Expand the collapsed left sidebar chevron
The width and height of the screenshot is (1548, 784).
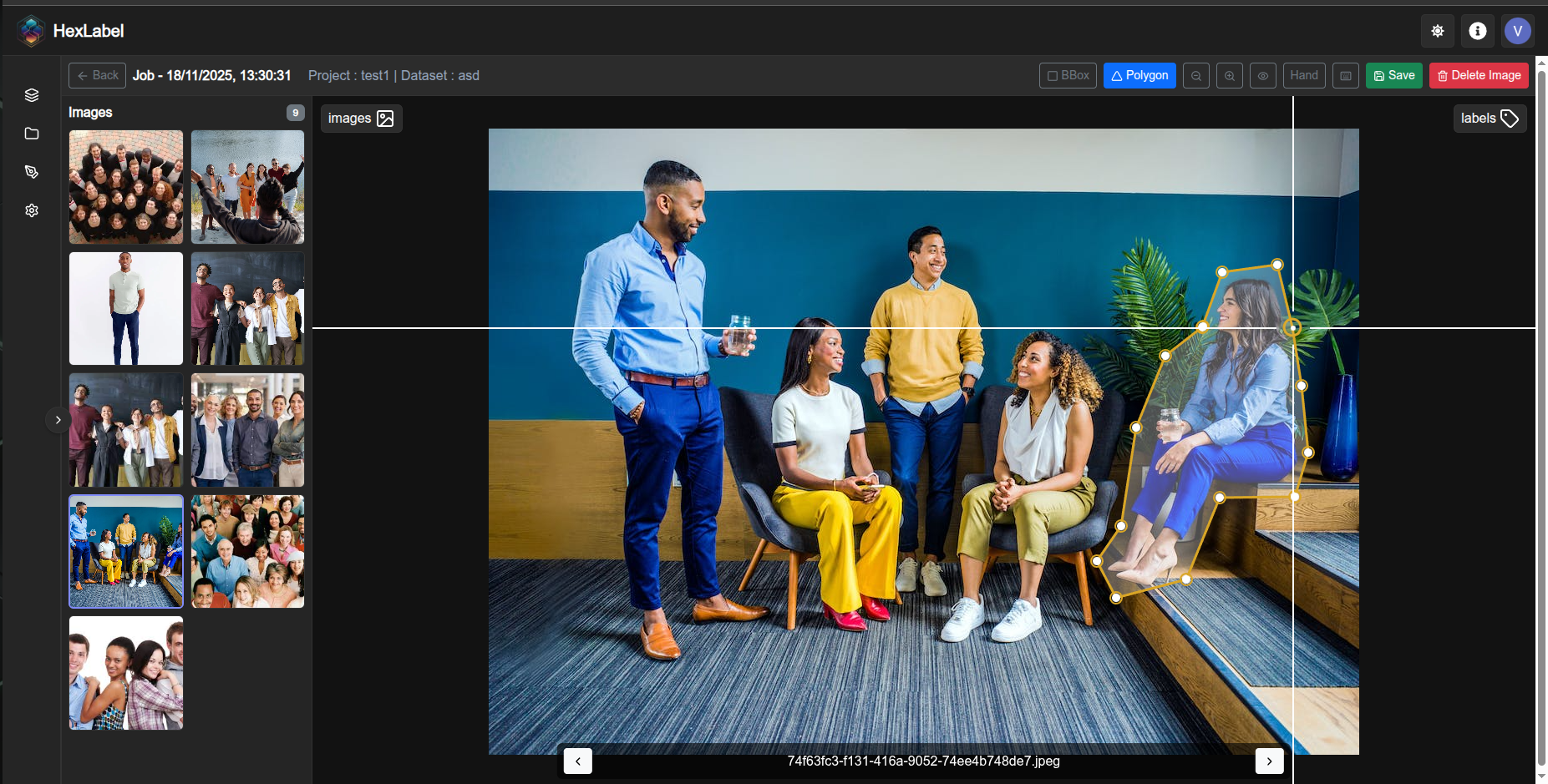click(58, 419)
